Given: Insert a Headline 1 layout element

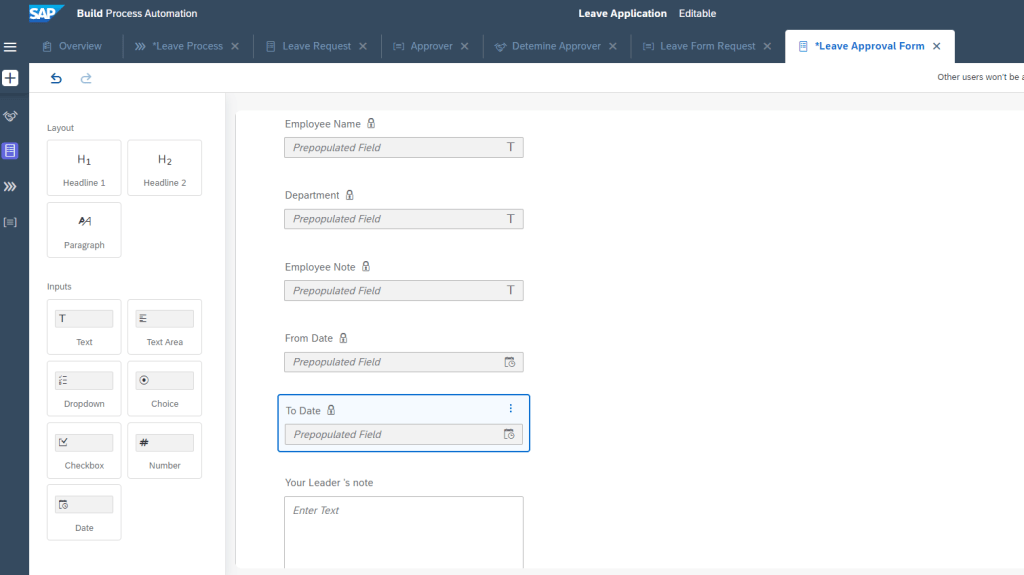Looking at the screenshot, I should (84, 167).
